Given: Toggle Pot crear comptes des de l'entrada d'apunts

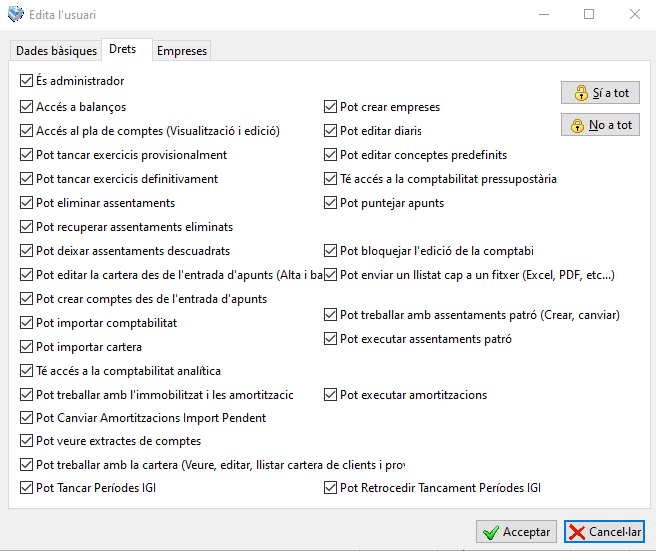Looking at the screenshot, I should pyautogui.click(x=26, y=299).
